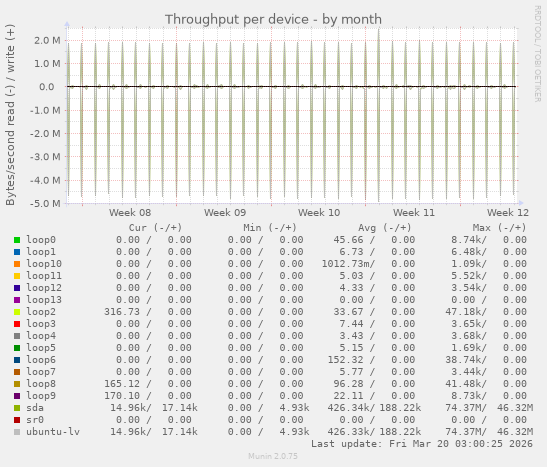Click the loop6 navy color swatch

tap(17, 360)
